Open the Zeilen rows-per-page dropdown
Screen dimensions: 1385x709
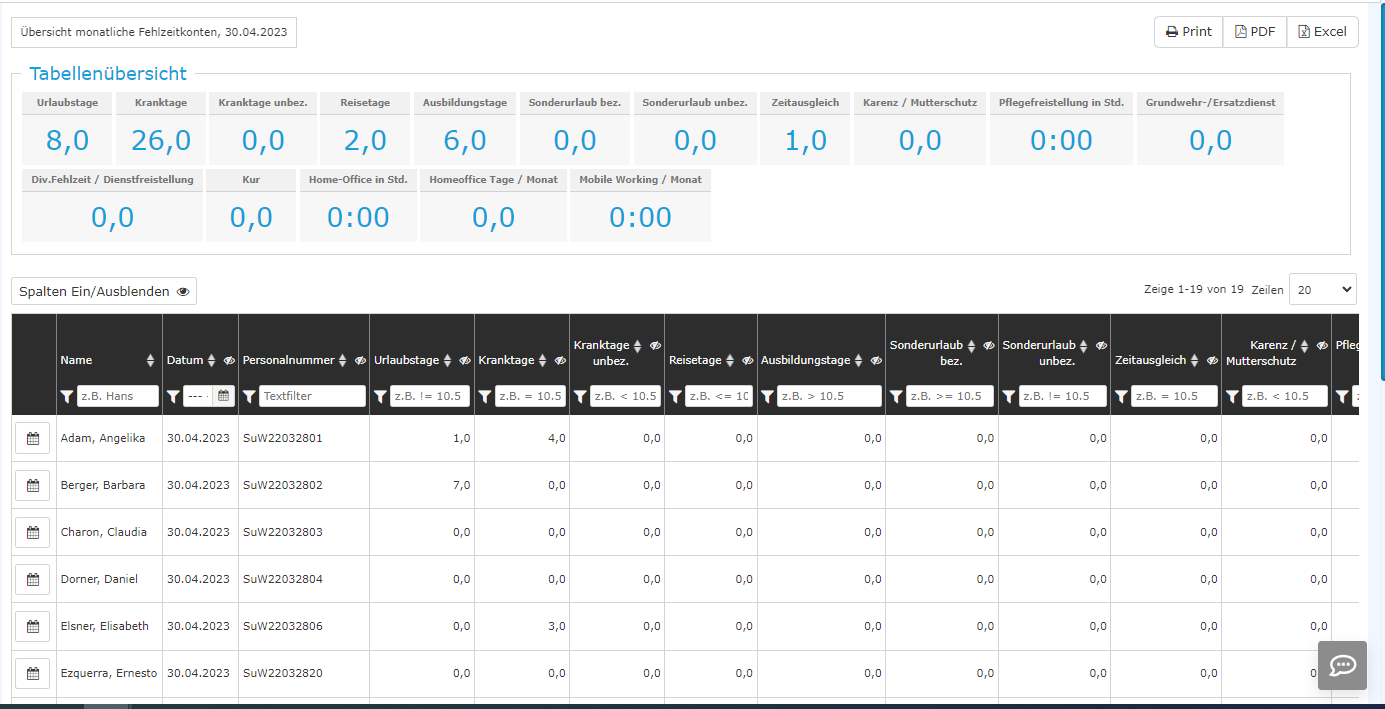(x=1322, y=290)
